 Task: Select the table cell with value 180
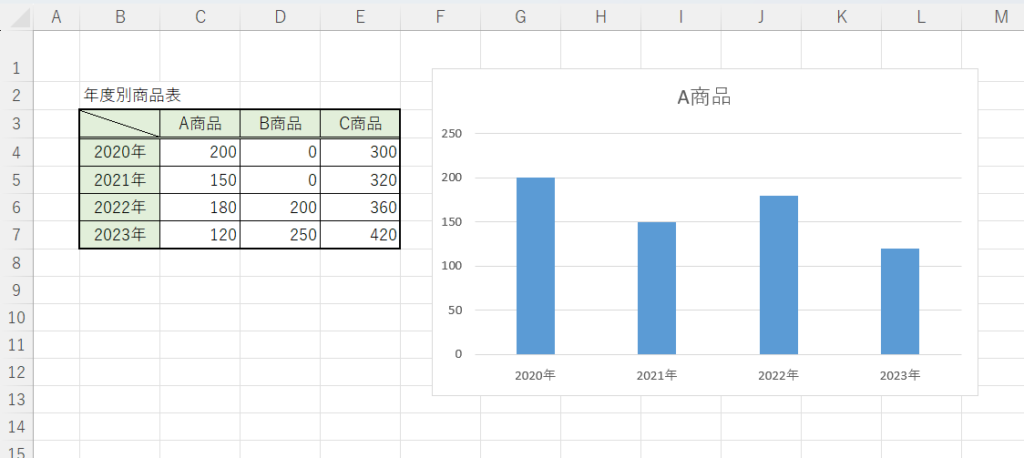pyautogui.click(x=200, y=208)
